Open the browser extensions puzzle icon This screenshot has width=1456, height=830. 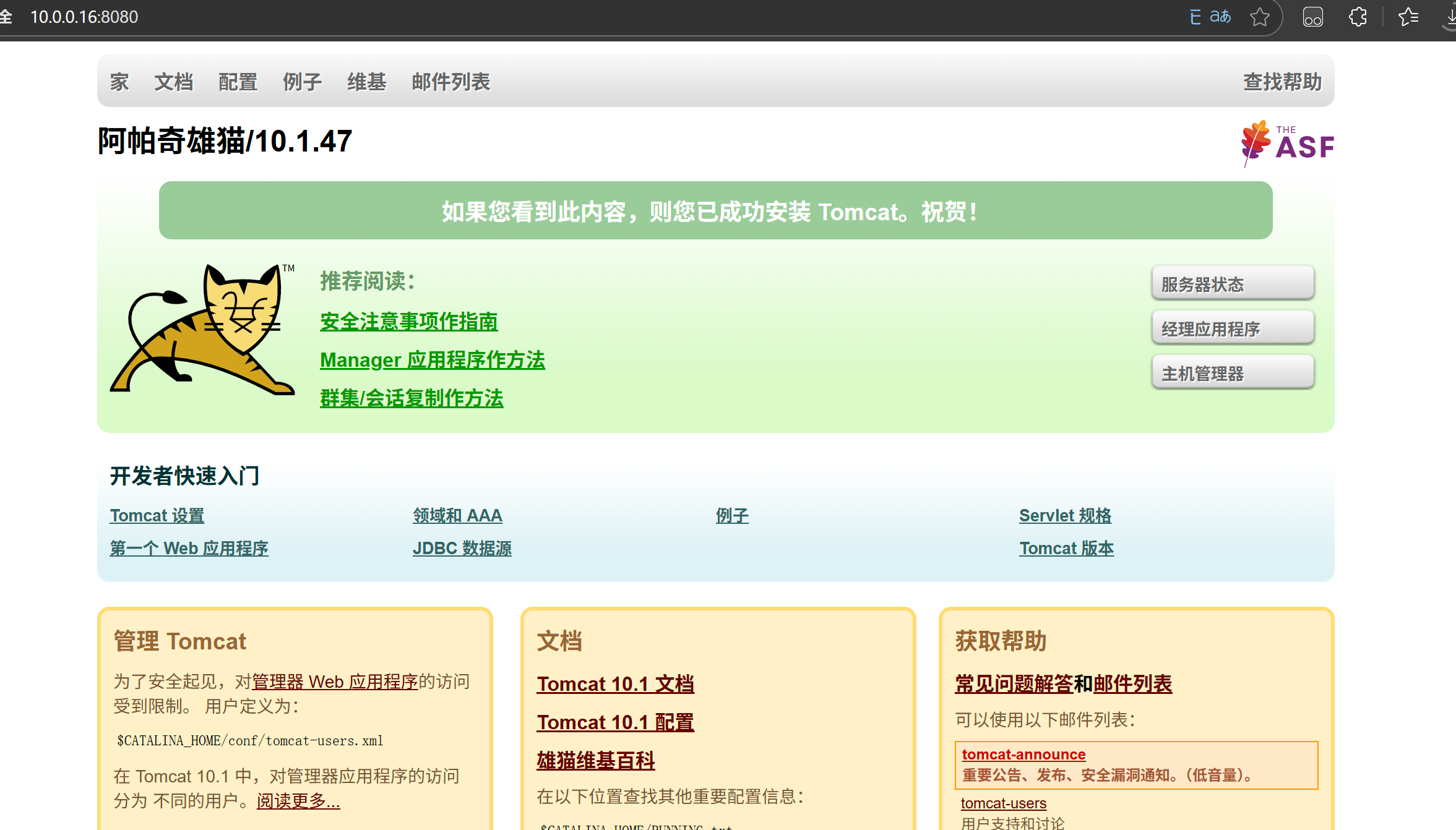tap(1358, 17)
